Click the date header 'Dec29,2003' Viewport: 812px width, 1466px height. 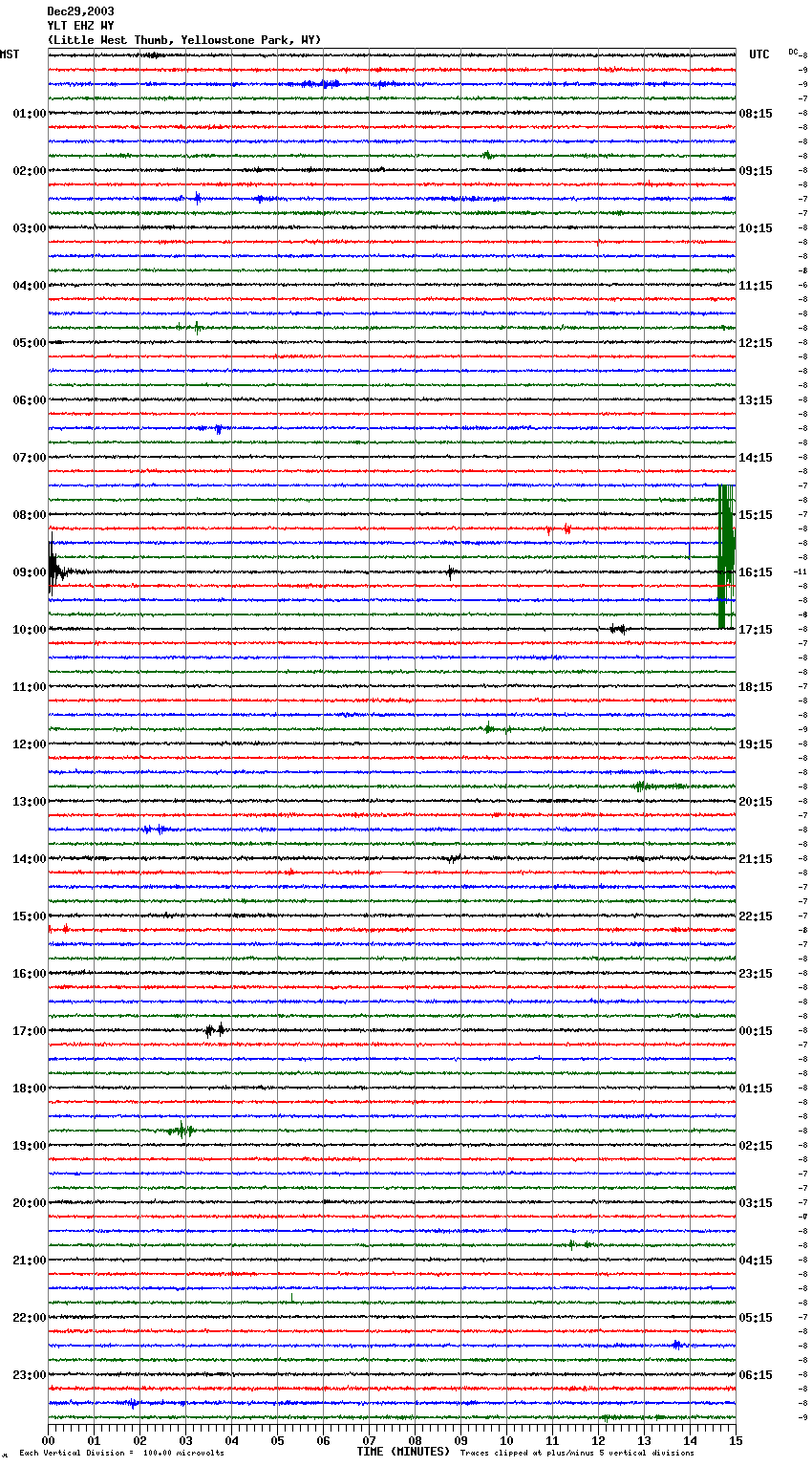[x=80, y=11]
